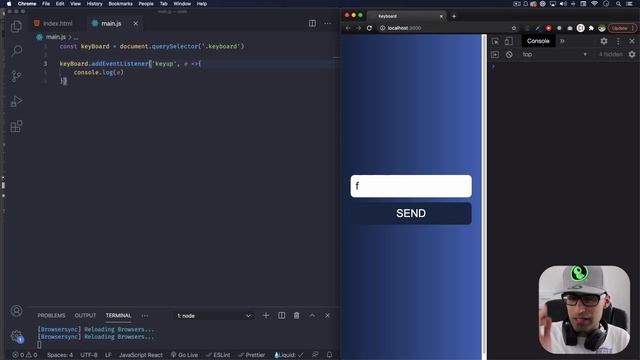The width and height of the screenshot is (640, 360).
Task: Open DevTools settings gear
Action: point(604,41)
